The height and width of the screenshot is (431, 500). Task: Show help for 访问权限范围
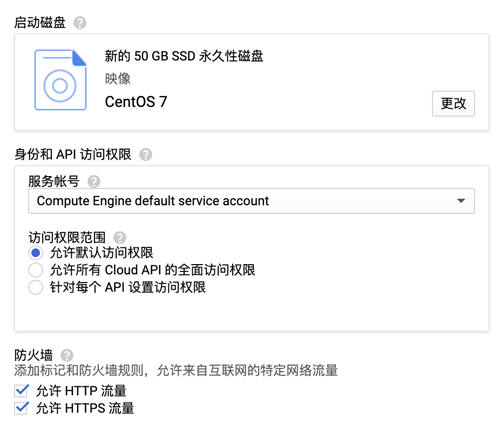point(120,238)
